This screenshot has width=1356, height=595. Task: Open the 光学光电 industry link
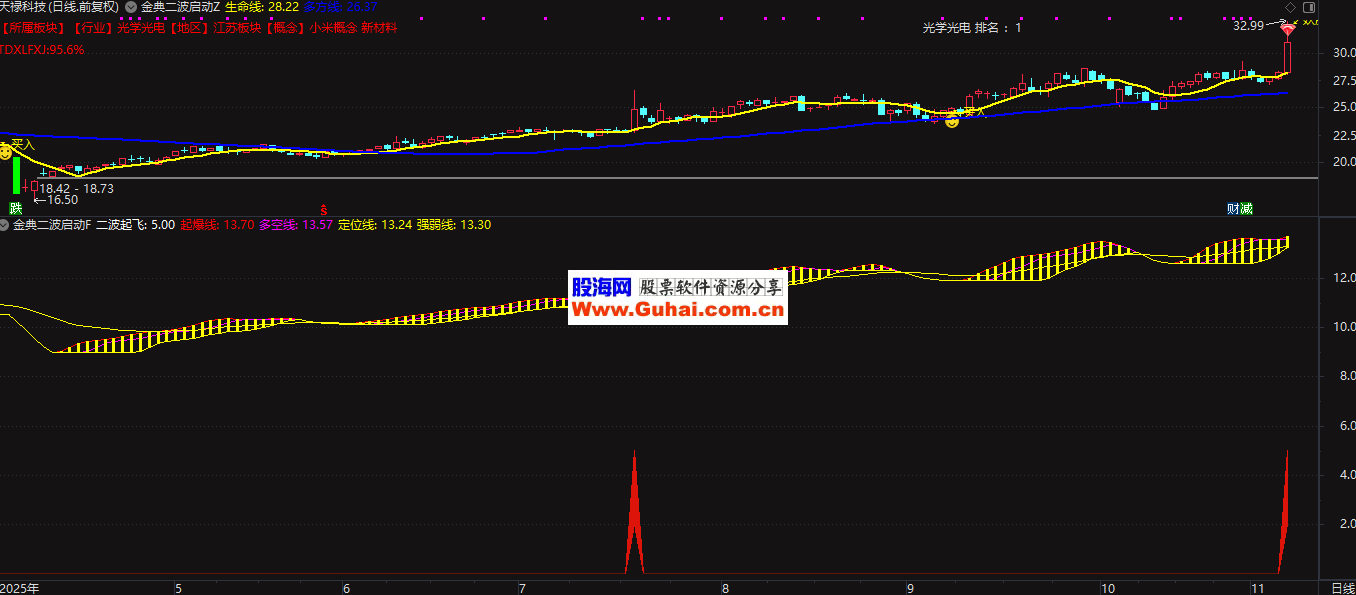coord(140,28)
